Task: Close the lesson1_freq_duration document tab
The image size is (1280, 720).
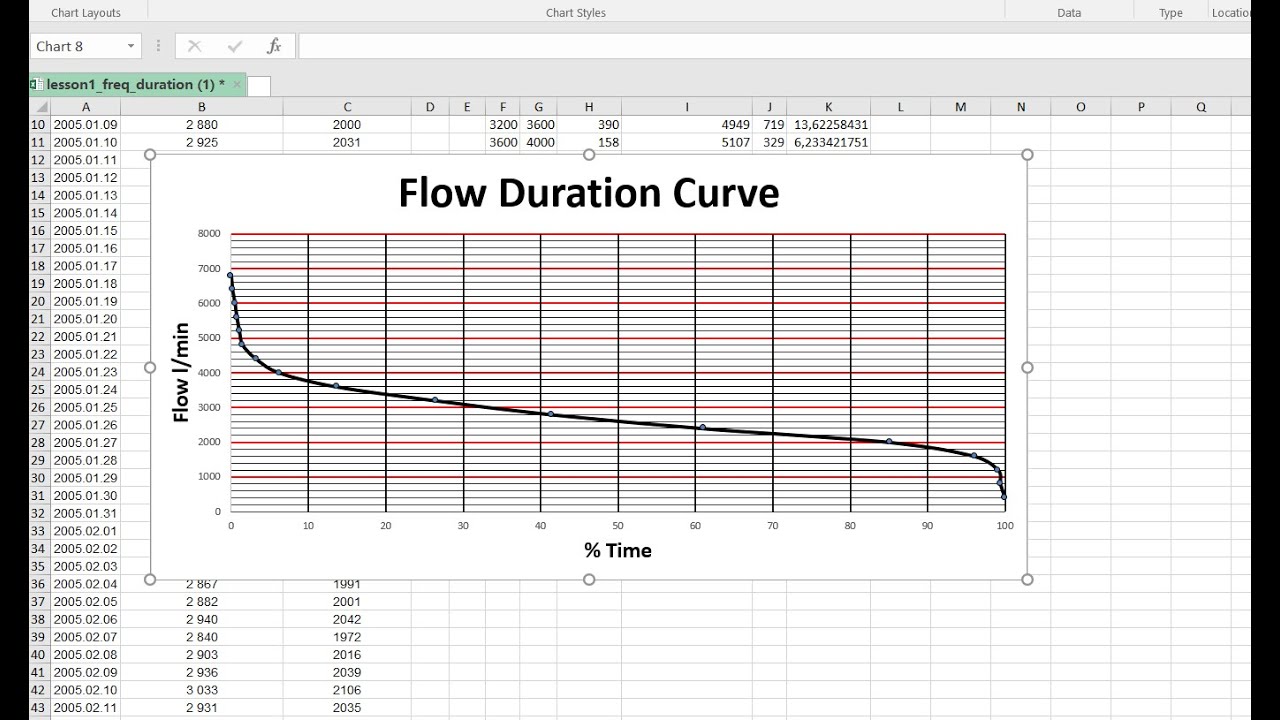Action: coord(237,85)
